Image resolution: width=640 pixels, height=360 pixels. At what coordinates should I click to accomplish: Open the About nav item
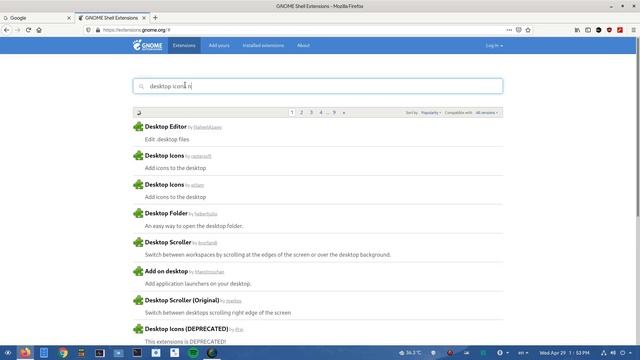(x=303, y=46)
